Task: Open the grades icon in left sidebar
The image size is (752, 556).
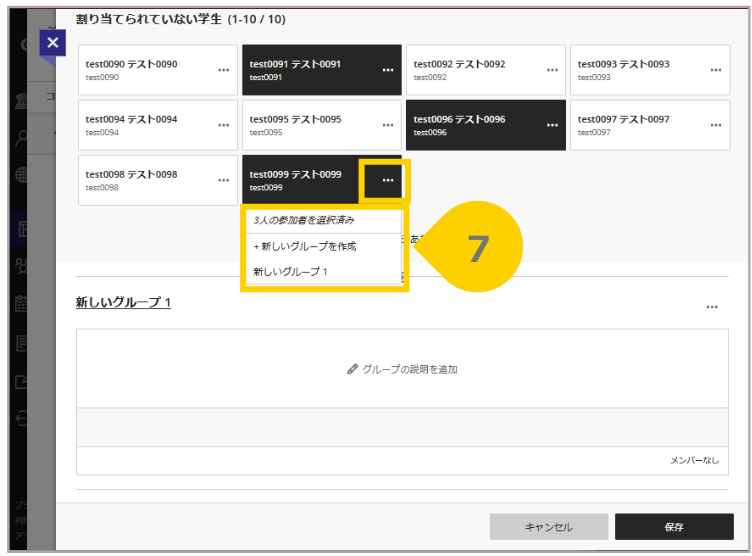Action: 21,382
